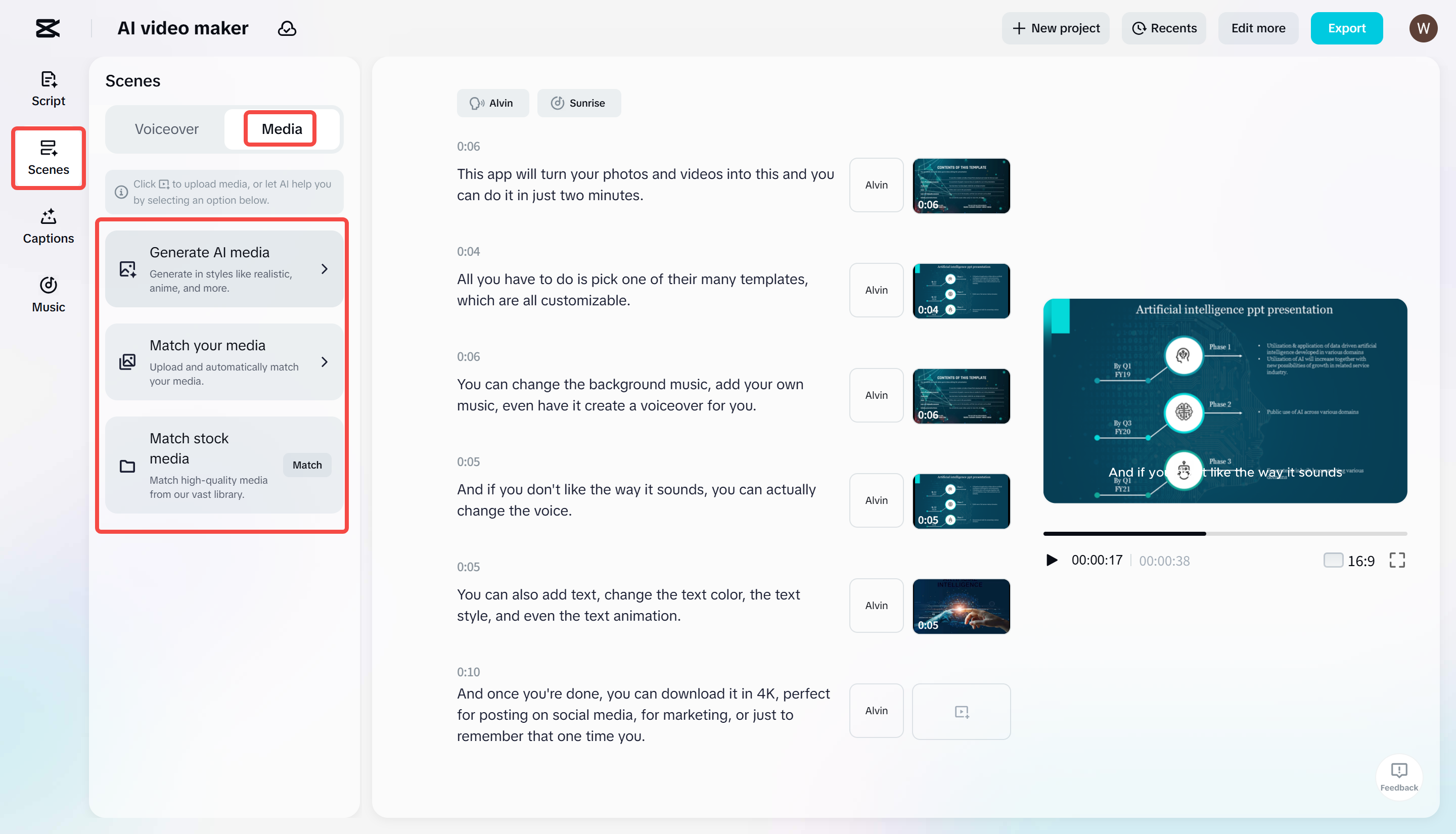
Task: Click the video progress bar
Action: (1224, 534)
